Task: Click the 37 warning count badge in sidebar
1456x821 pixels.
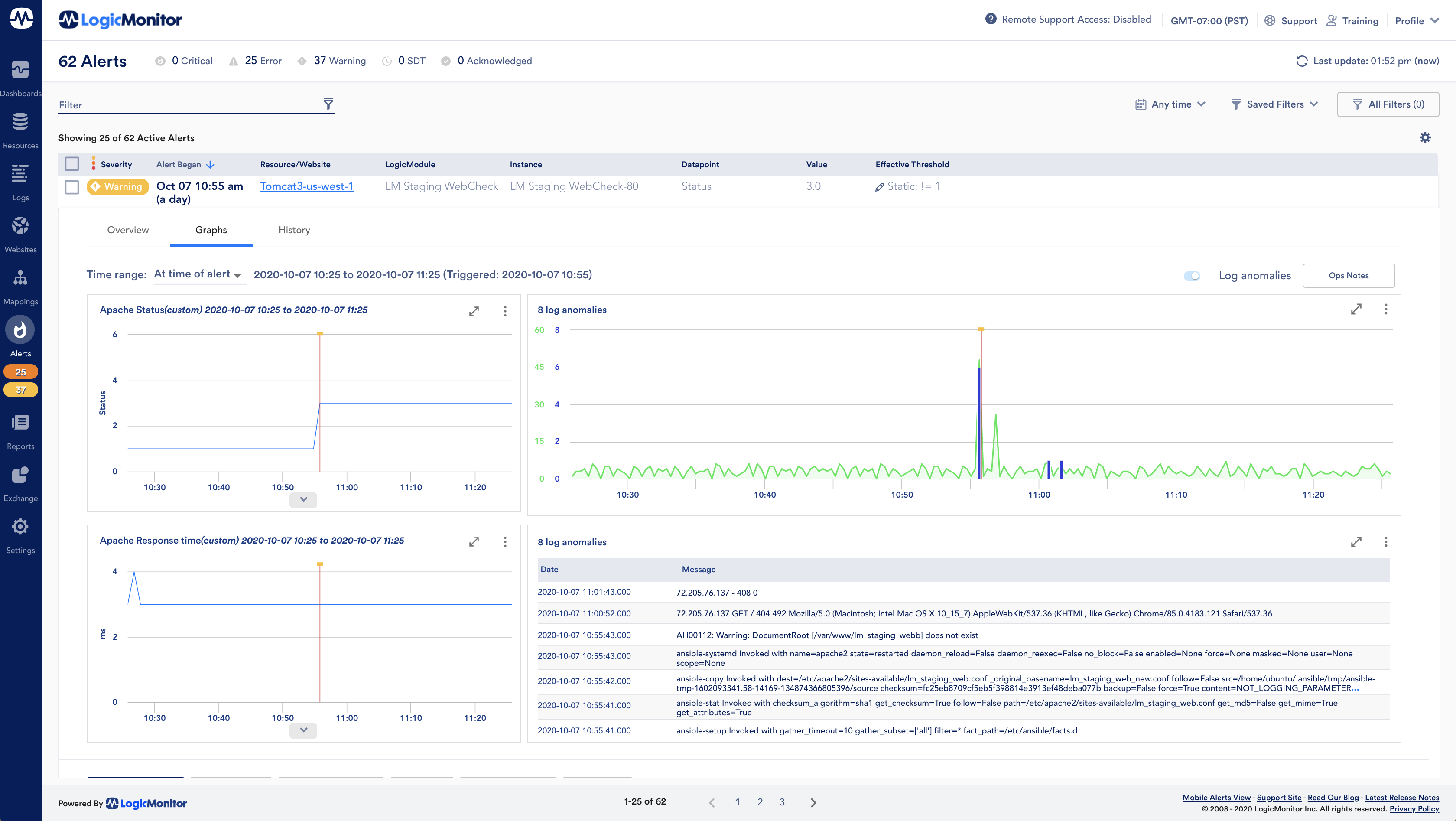Action: [20, 390]
